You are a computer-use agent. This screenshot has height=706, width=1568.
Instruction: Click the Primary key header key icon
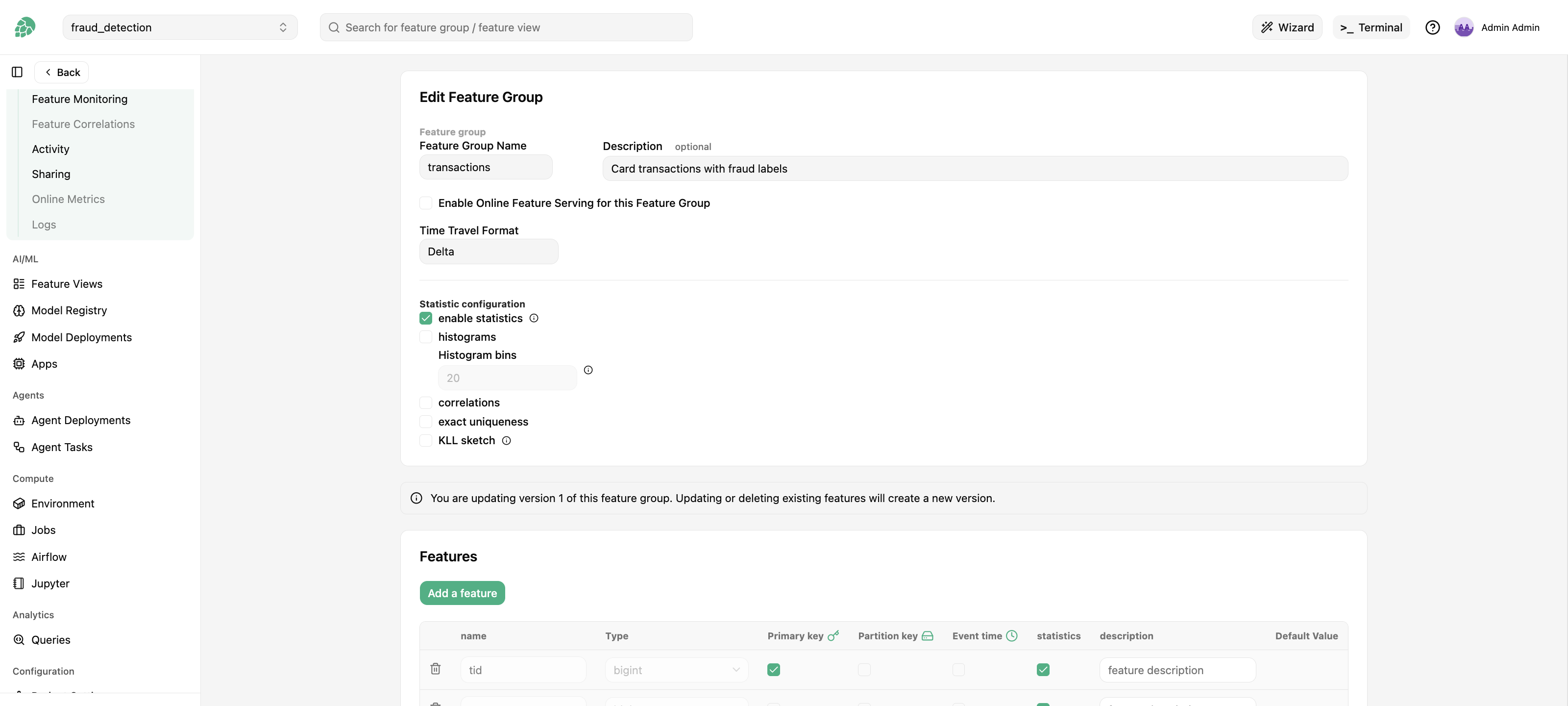[x=833, y=635]
